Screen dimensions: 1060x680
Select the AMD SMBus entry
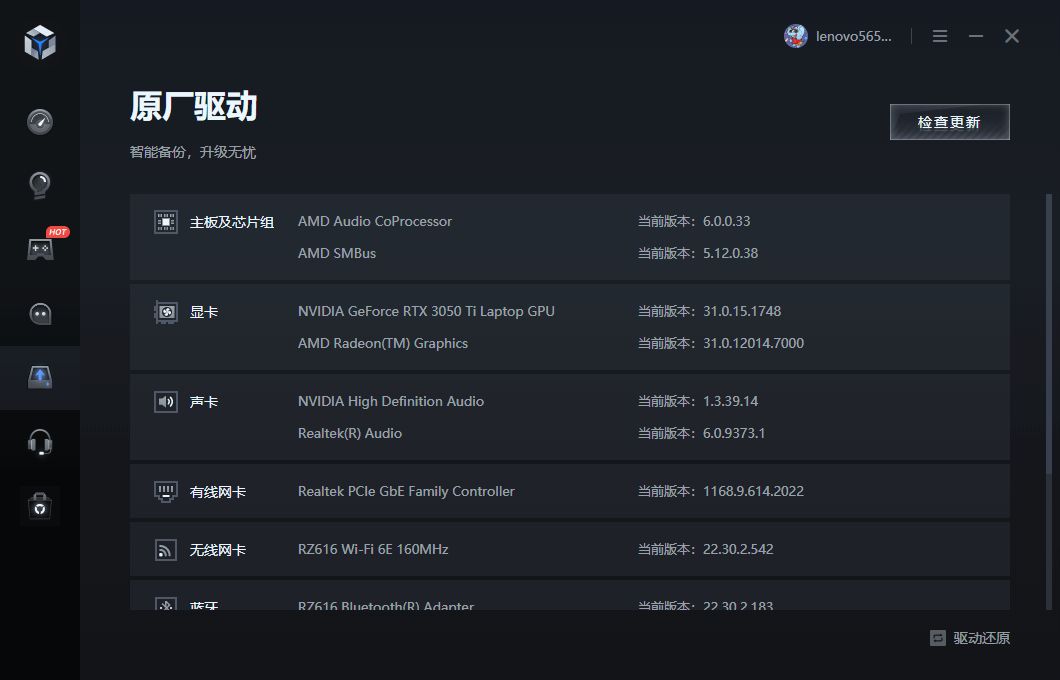click(x=337, y=253)
